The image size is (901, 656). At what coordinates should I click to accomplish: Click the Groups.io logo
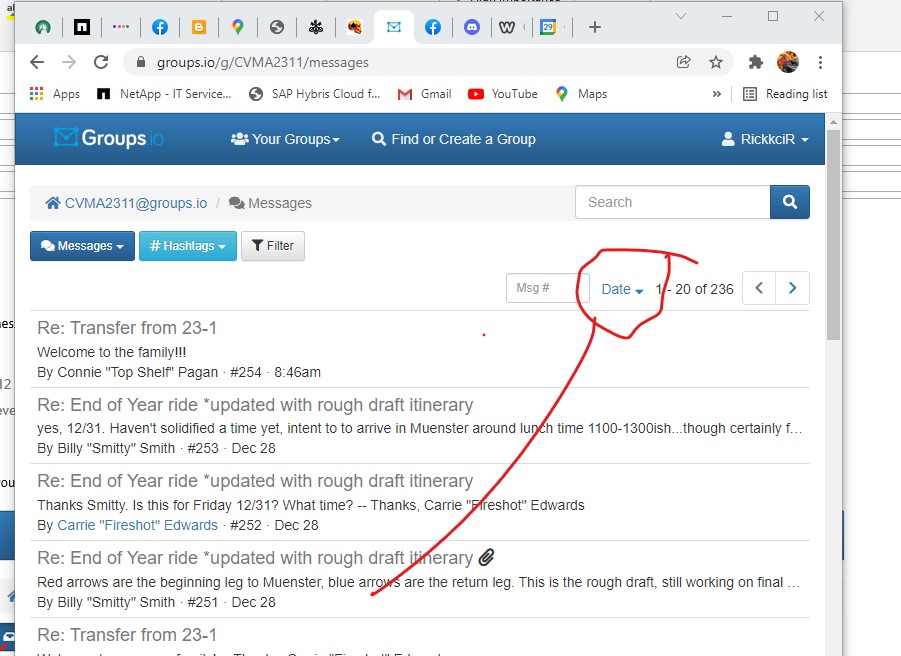(109, 138)
